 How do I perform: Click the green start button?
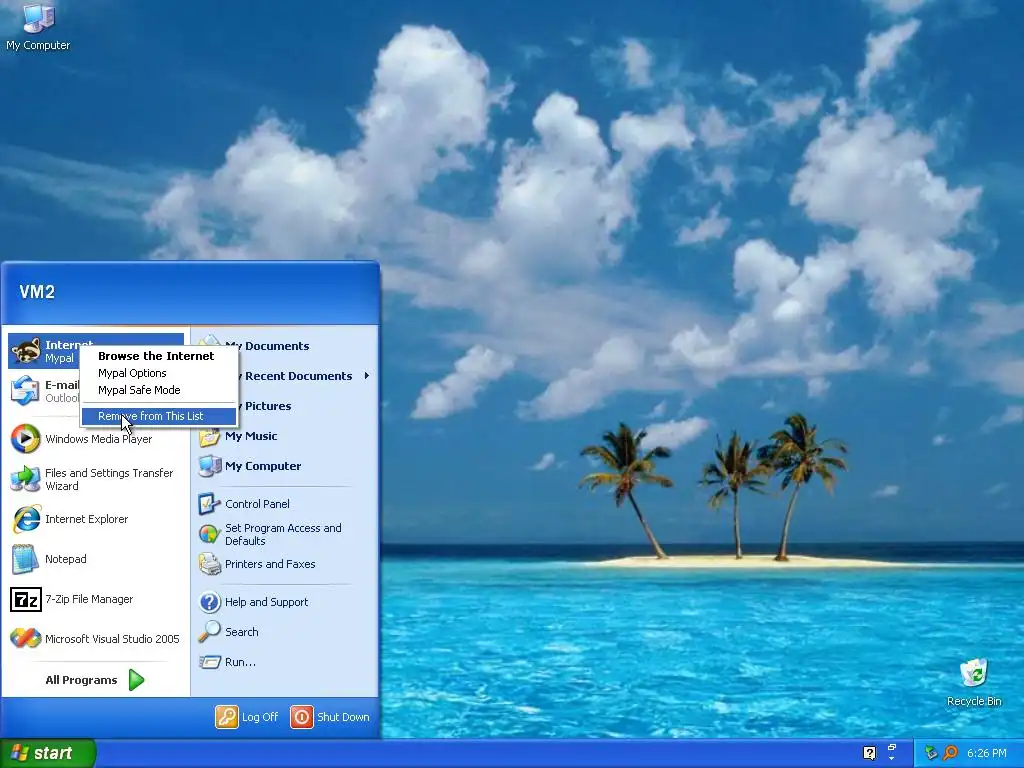pos(48,753)
